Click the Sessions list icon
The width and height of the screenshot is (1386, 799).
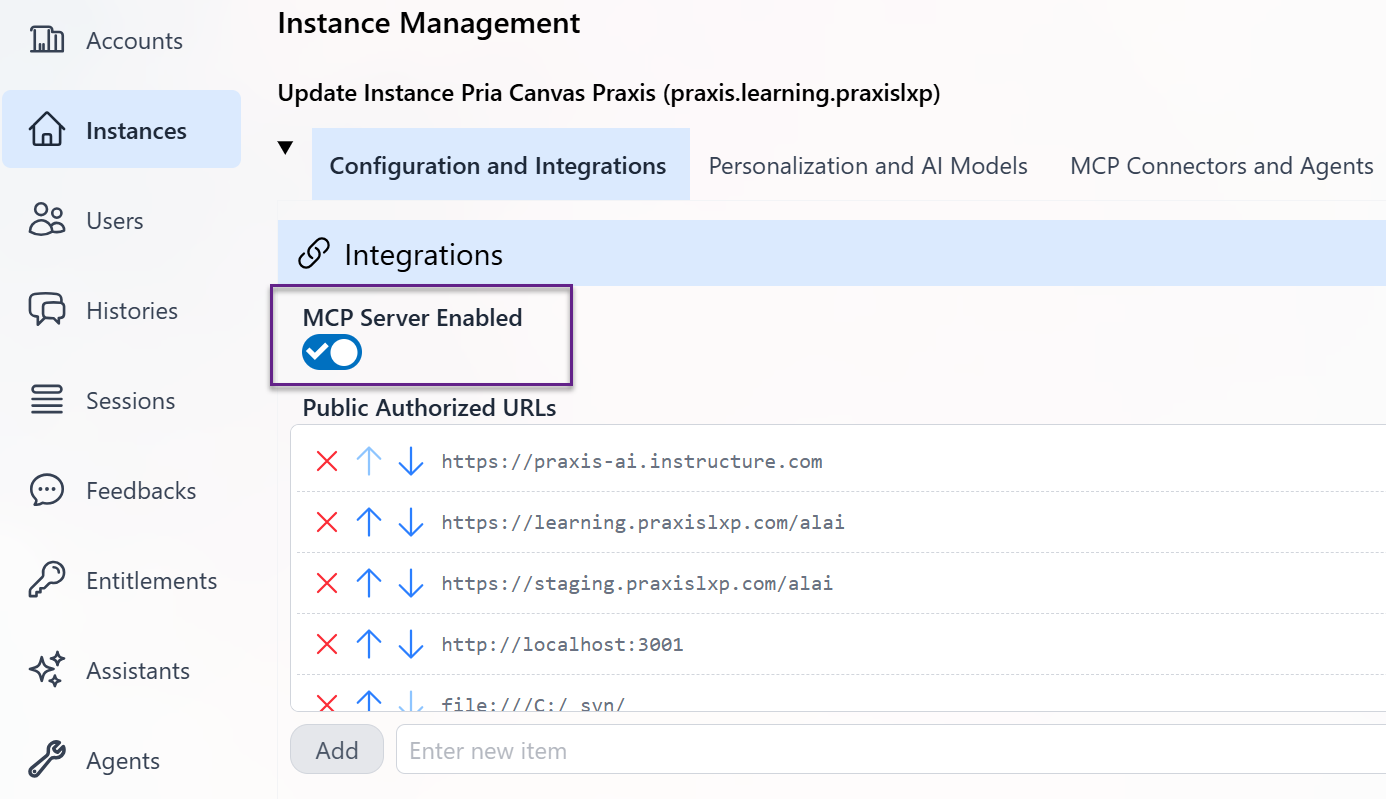47,401
